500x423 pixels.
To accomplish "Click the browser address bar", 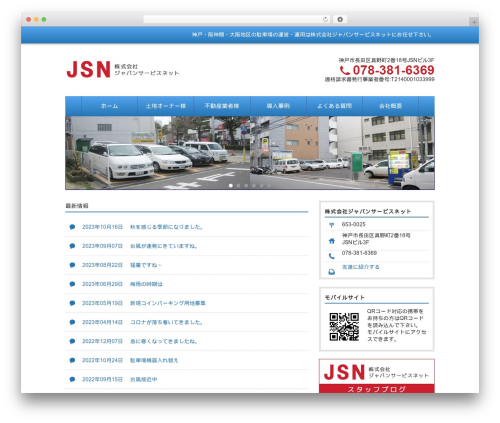I will tap(236, 20).
